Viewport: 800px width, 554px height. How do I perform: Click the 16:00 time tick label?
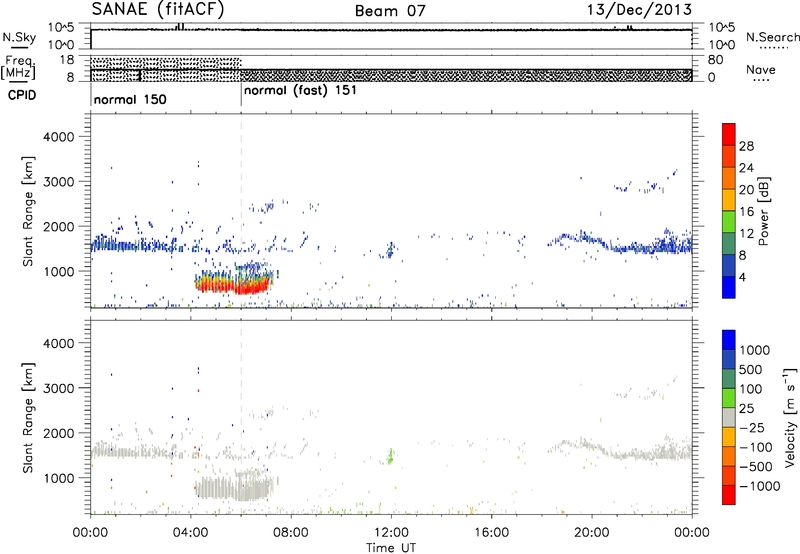(x=491, y=533)
